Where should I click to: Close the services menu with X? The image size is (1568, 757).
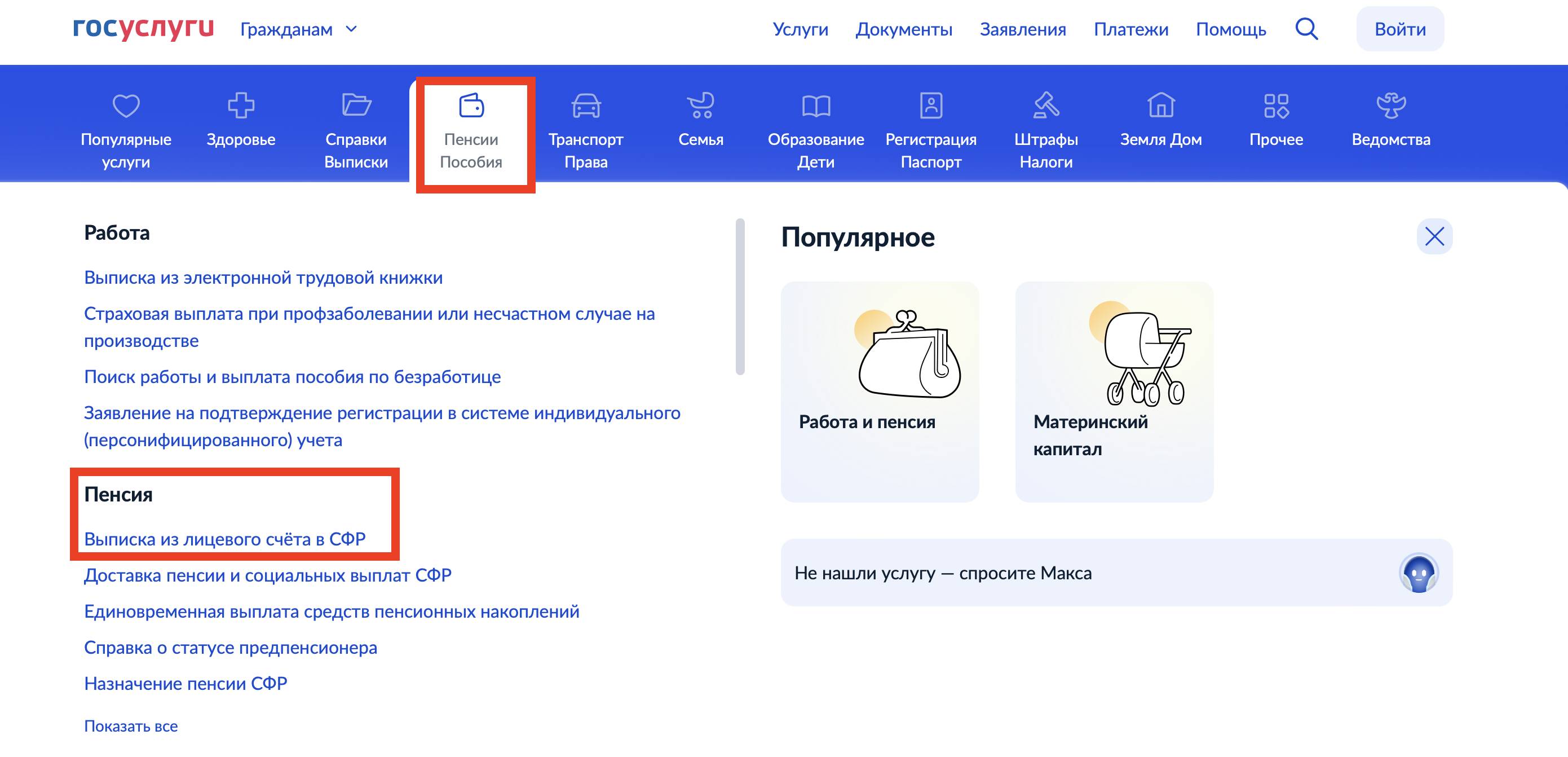(1435, 236)
